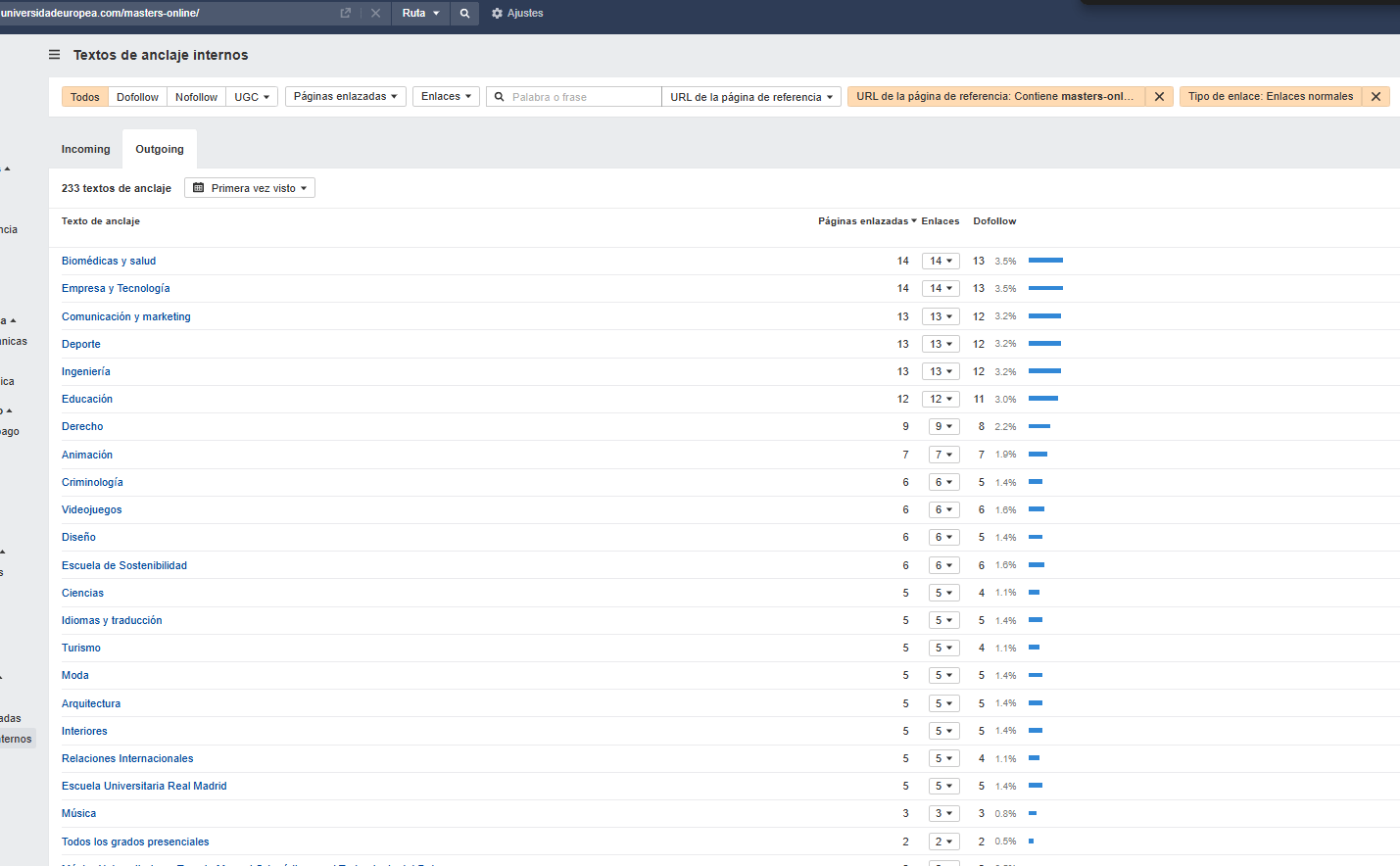Open Ajustes gear settings

pyautogui.click(x=516, y=13)
